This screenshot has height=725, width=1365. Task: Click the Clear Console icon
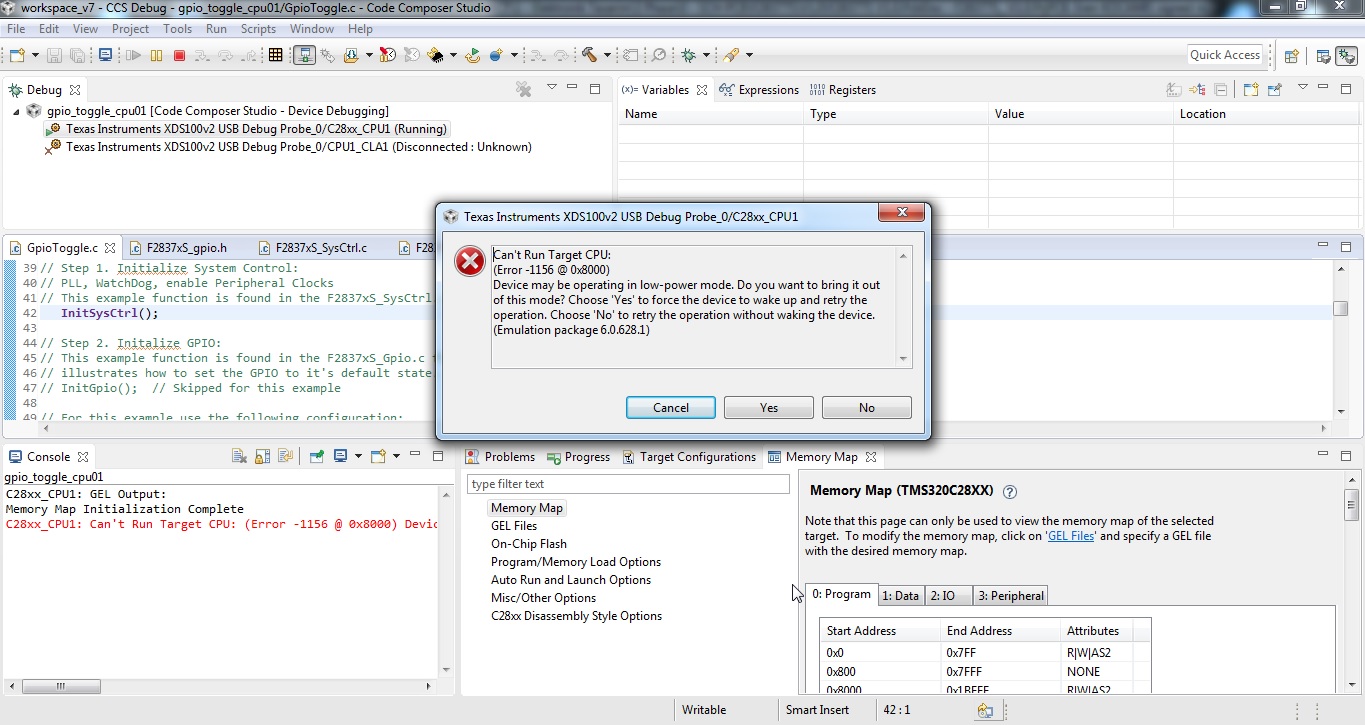[x=239, y=456]
